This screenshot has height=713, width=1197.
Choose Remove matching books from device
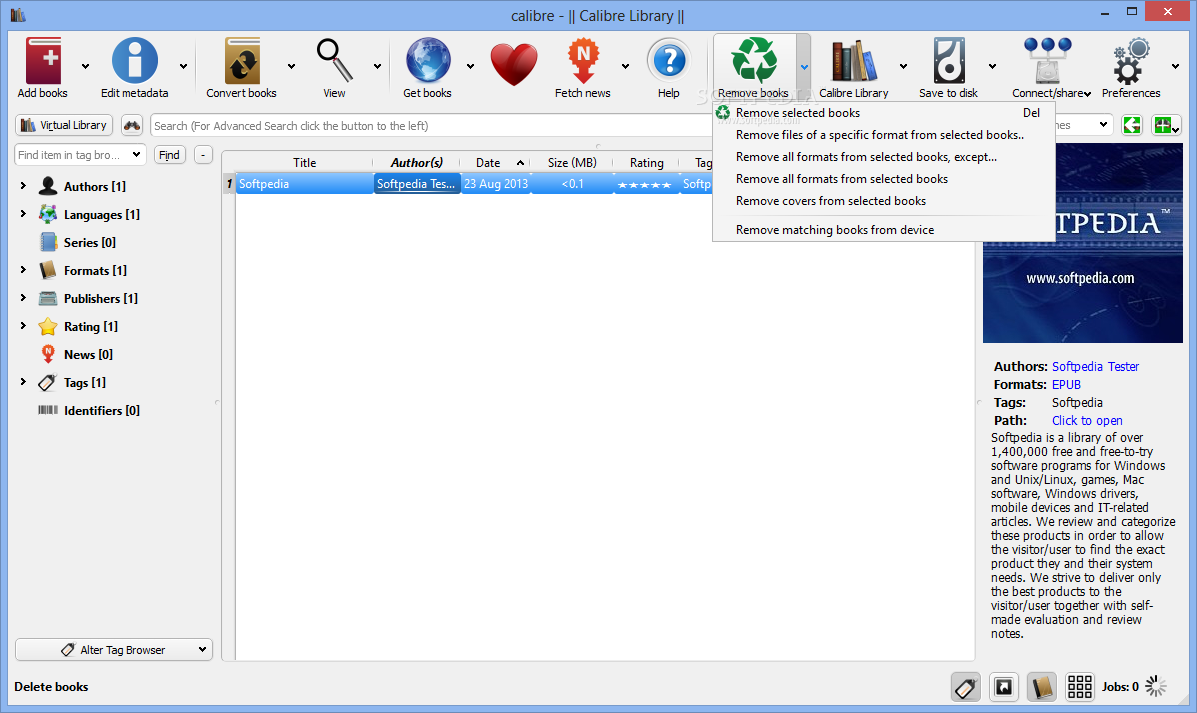(x=884, y=230)
